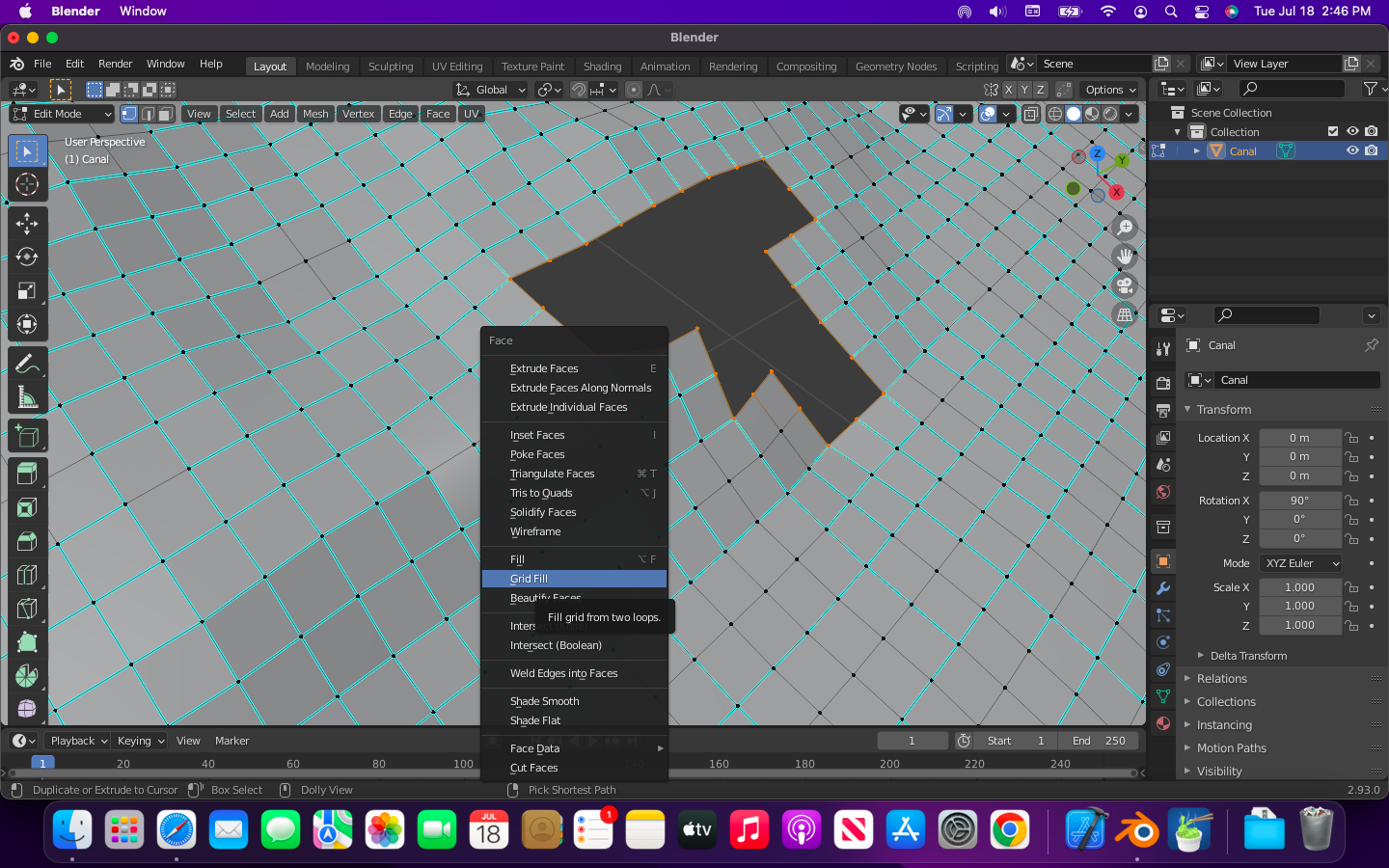Click the Keying button in timeline
1389x868 pixels.
tap(140, 741)
